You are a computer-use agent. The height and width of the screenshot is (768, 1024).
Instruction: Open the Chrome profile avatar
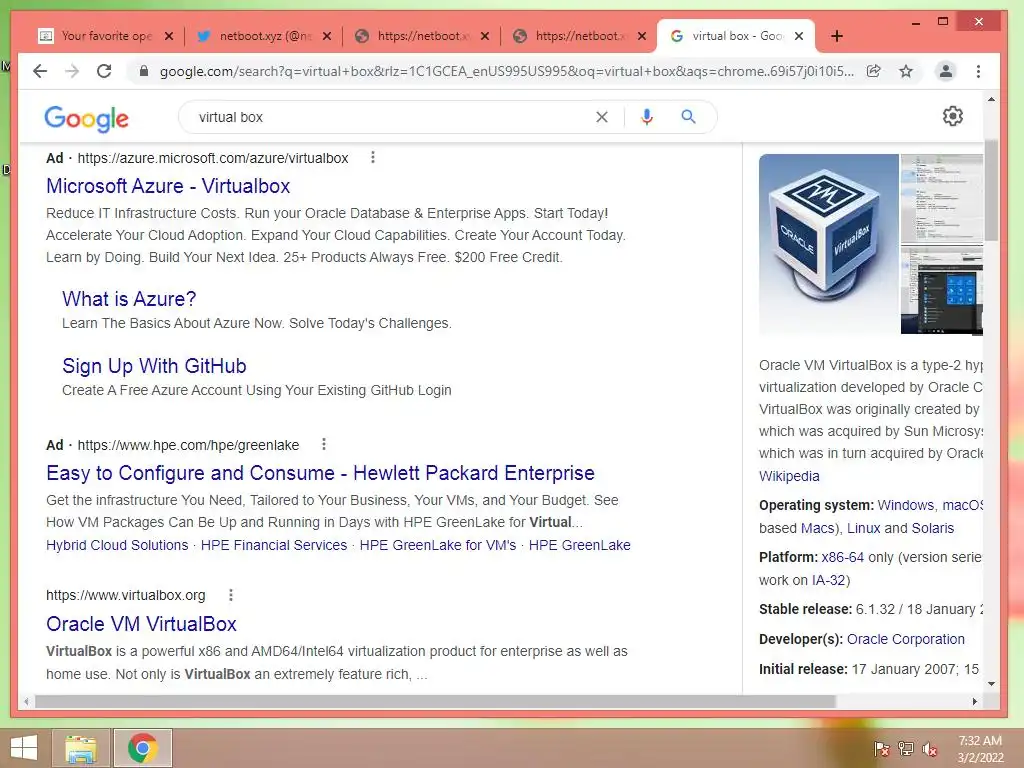click(945, 71)
